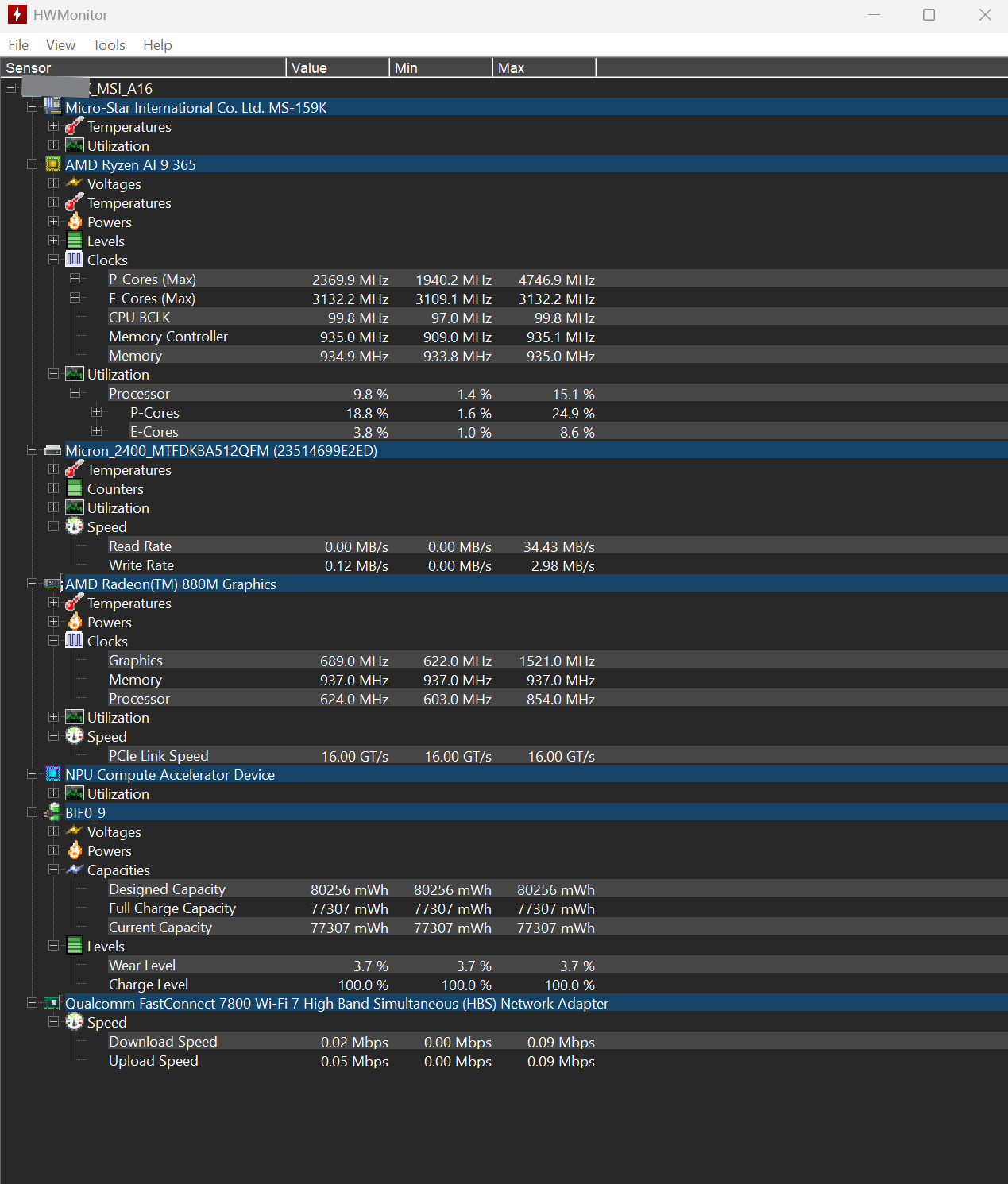Click the motherboard icon beside Micro-Star International

52,106
